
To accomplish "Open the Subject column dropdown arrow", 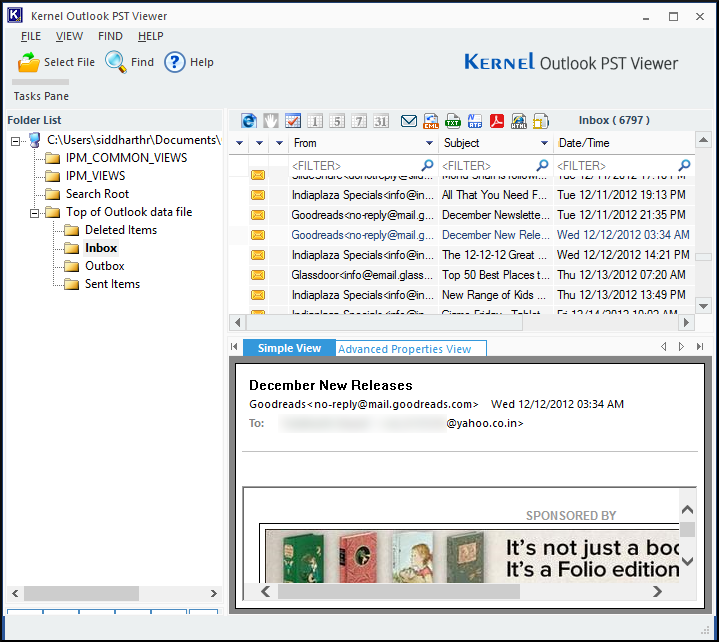I will [544, 143].
